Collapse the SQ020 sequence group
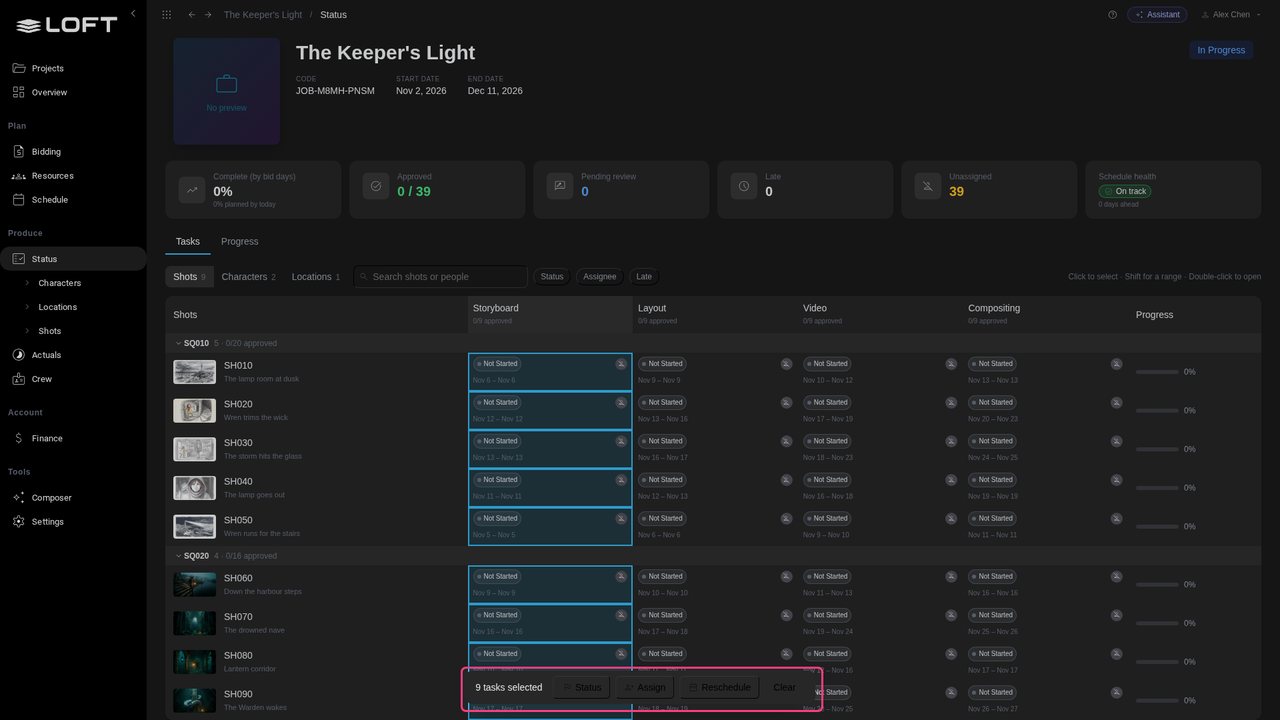Image resolution: width=1280 pixels, height=720 pixels. tap(179, 556)
